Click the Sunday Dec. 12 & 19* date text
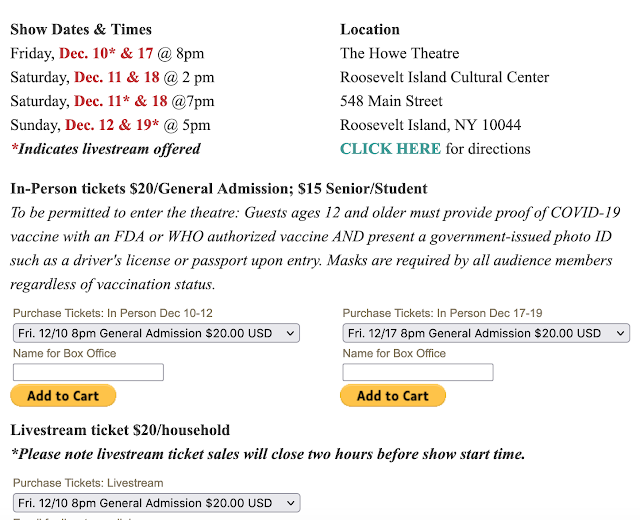The height and width of the screenshot is (520, 640). [114, 125]
